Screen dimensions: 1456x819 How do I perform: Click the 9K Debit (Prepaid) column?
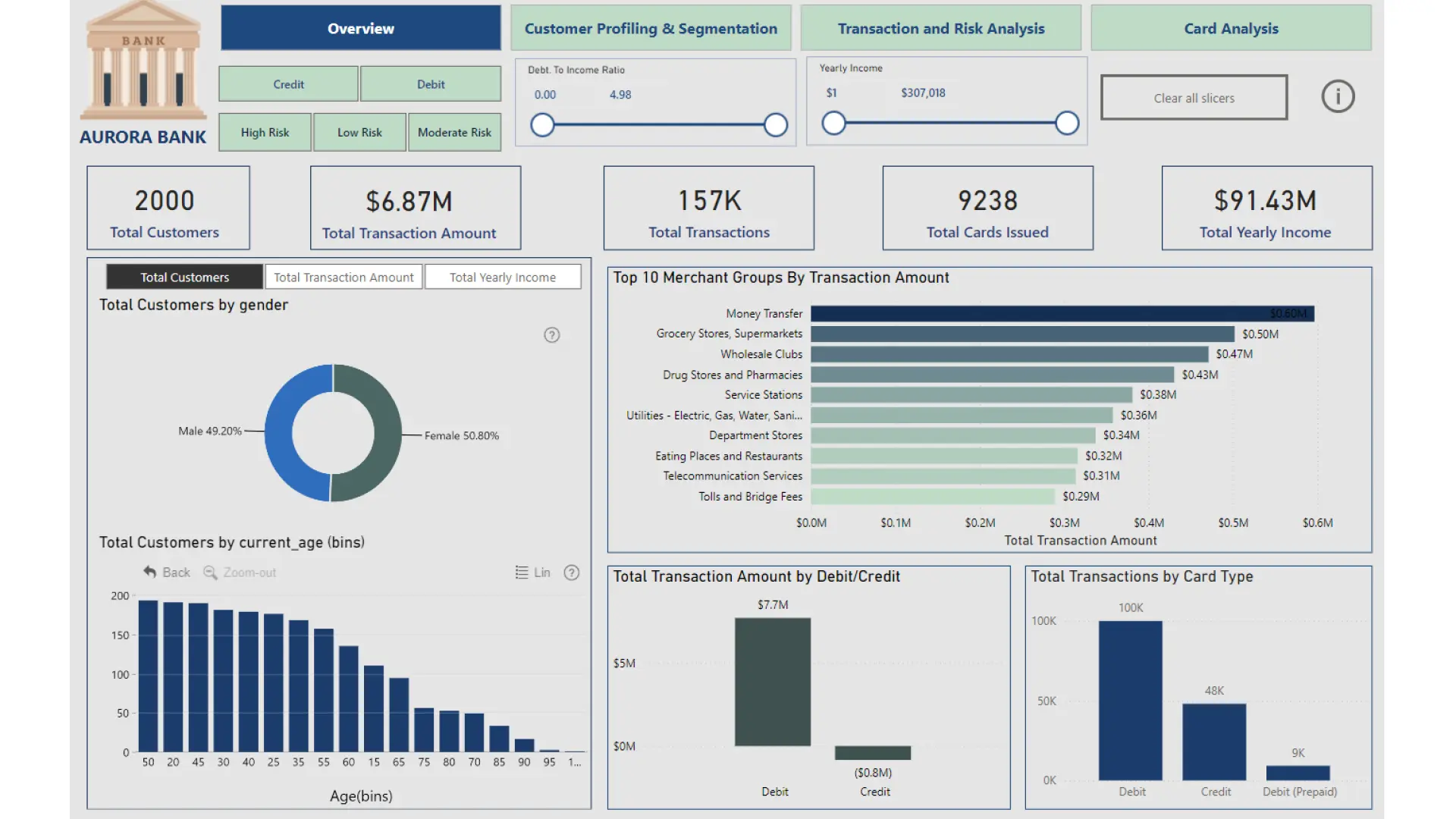pyautogui.click(x=1298, y=773)
